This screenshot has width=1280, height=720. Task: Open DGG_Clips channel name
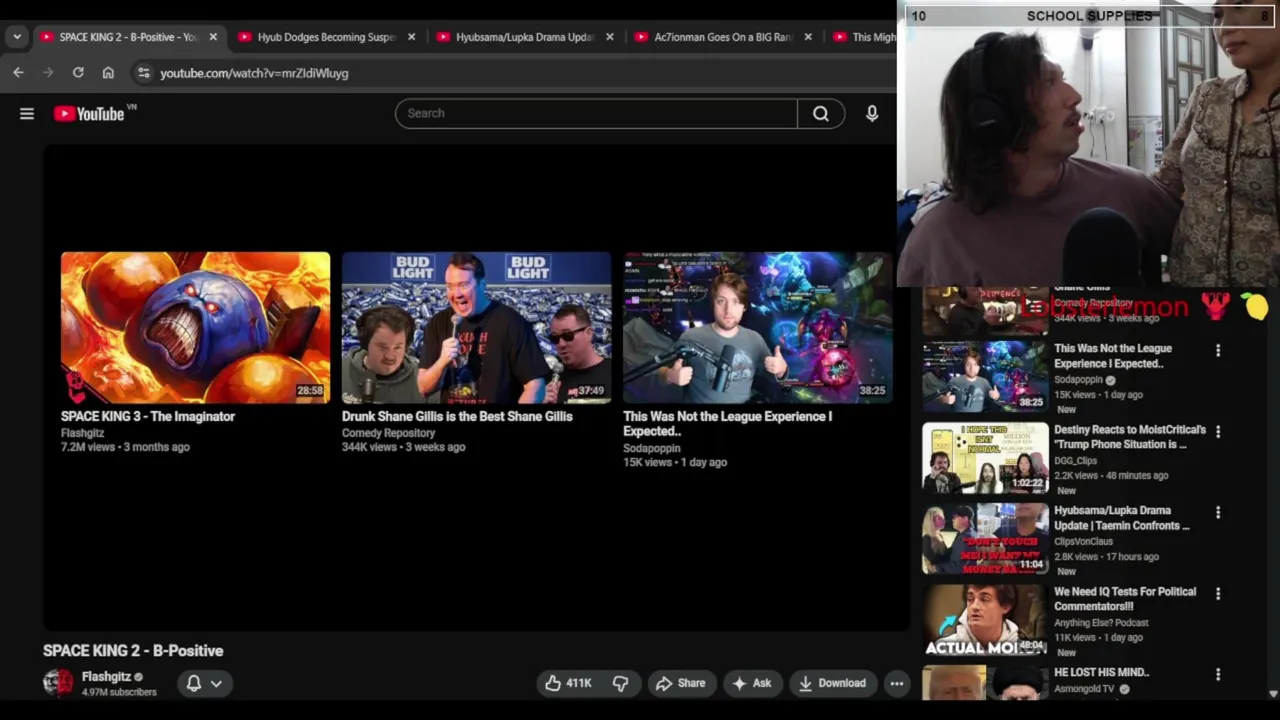pyautogui.click(x=1076, y=461)
